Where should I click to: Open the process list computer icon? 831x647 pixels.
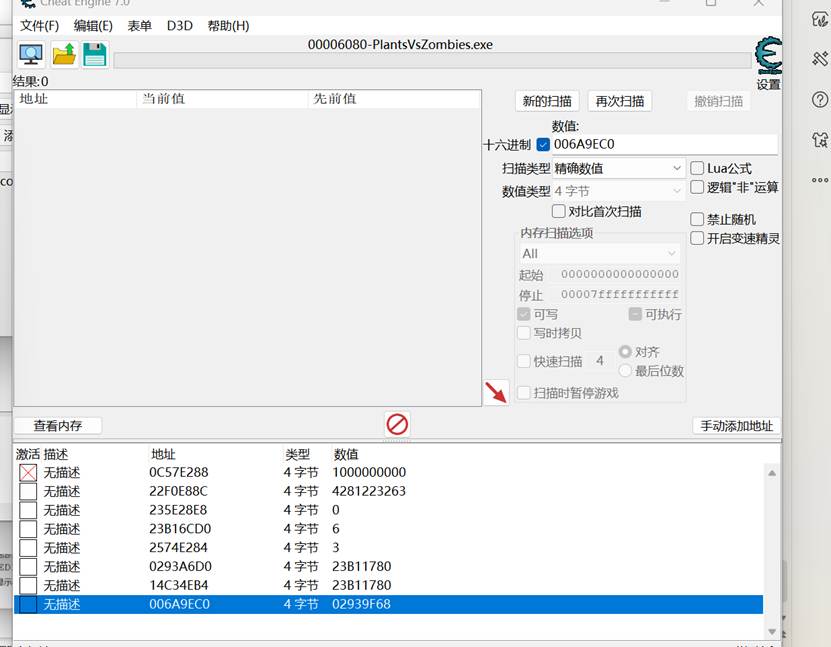(x=31, y=55)
